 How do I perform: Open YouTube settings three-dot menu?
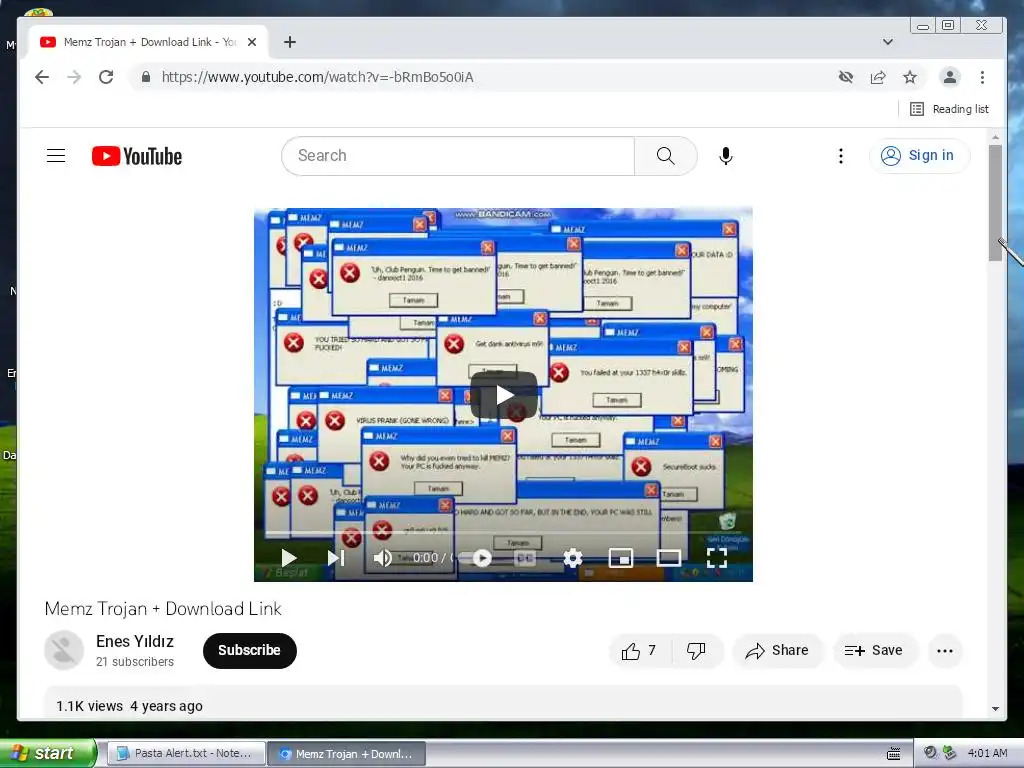(x=840, y=155)
